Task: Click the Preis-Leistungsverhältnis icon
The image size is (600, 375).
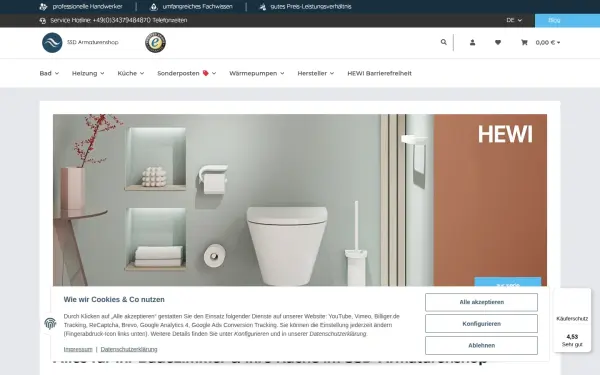Action: coord(262,7)
